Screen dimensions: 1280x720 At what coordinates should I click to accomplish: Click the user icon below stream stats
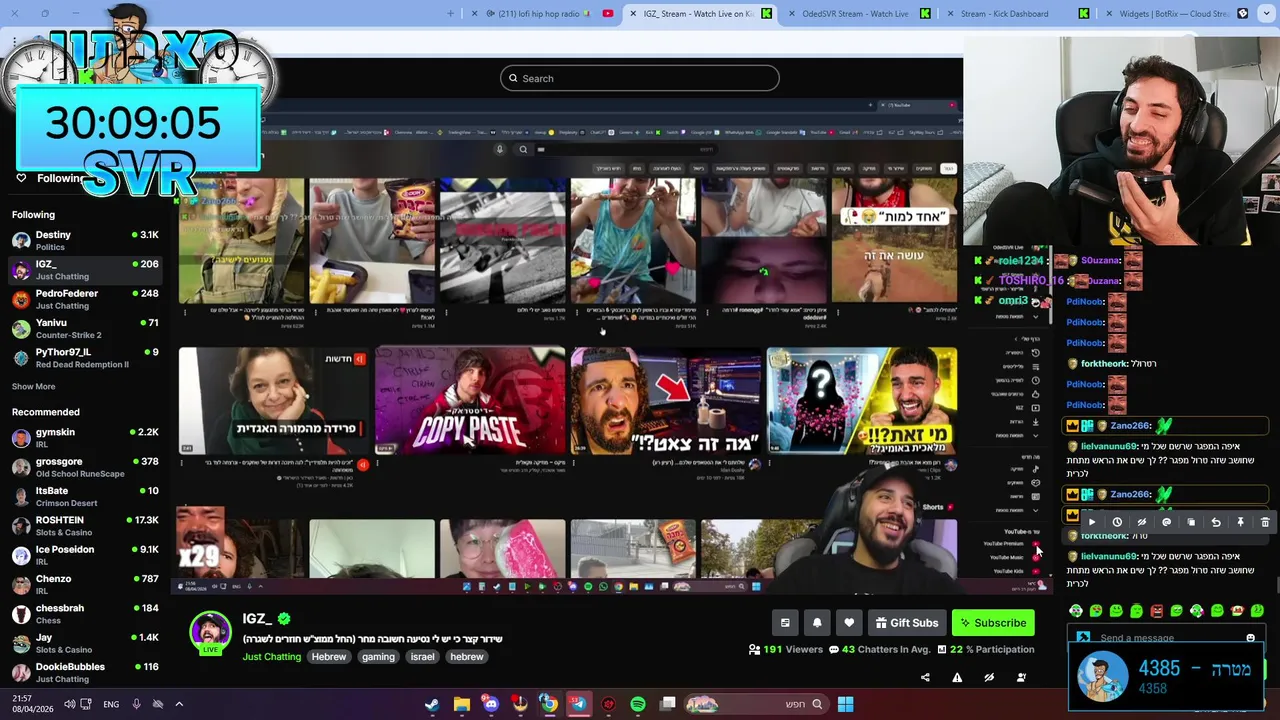coord(1021,678)
